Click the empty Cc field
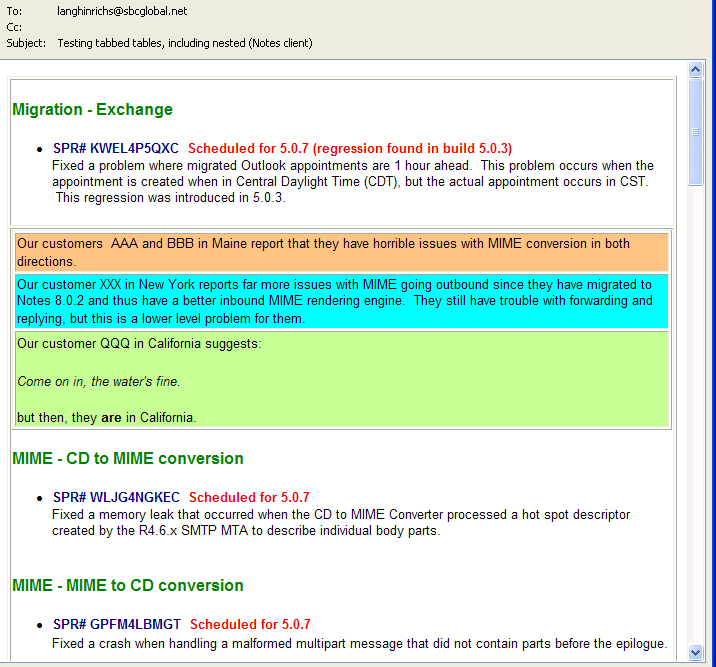The width and height of the screenshot is (716, 667). pyautogui.click(x=200, y=27)
